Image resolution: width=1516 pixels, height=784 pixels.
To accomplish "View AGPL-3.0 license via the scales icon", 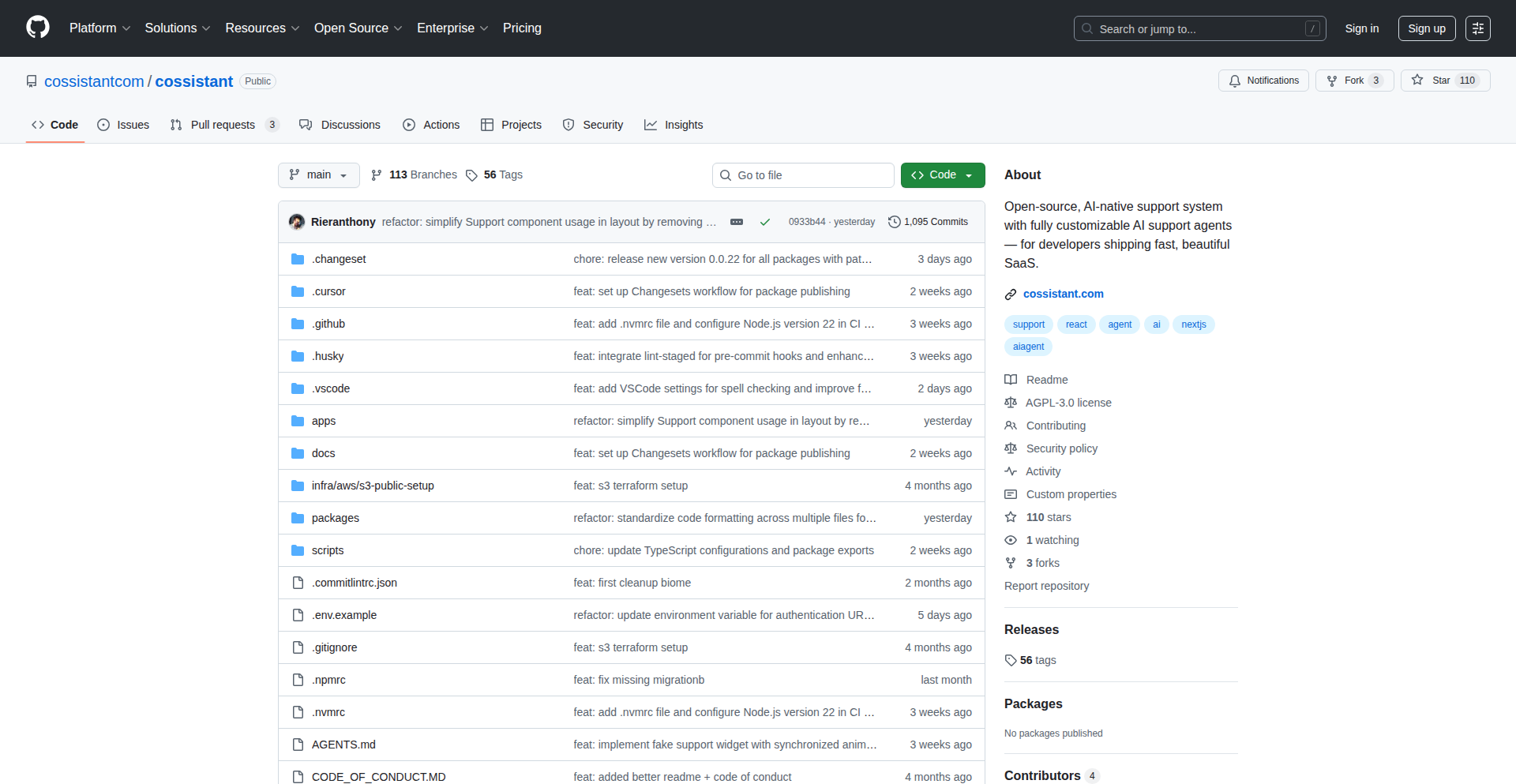I will (x=1011, y=403).
